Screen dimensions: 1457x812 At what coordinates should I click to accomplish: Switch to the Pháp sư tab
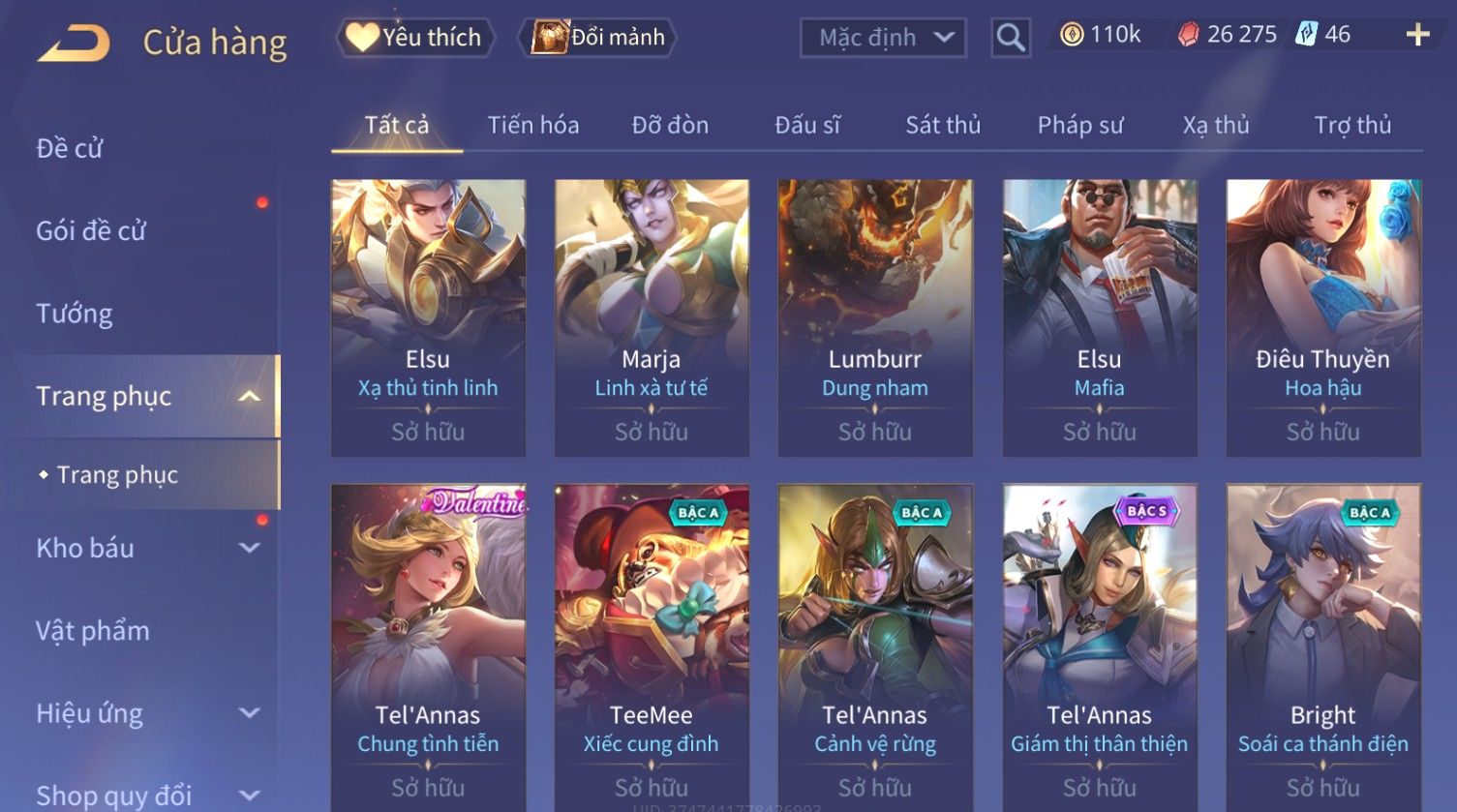(x=1080, y=125)
